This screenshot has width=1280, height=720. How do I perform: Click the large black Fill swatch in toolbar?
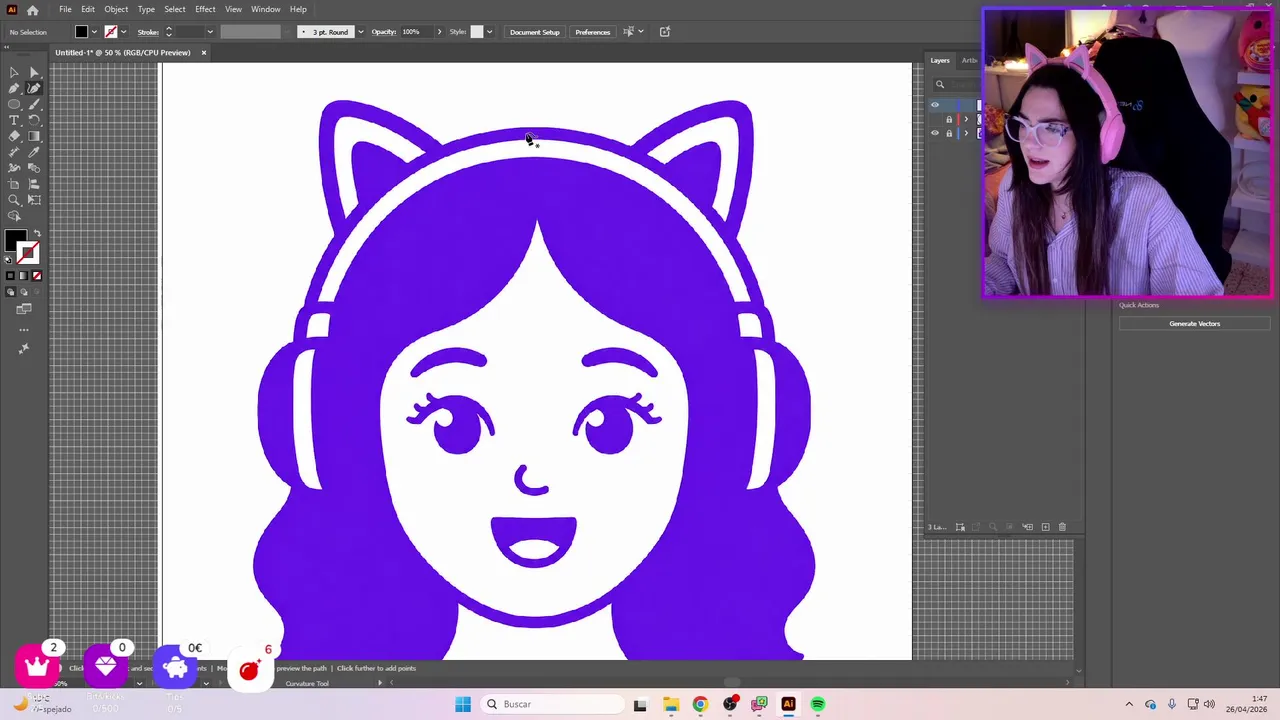[x=16, y=240]
